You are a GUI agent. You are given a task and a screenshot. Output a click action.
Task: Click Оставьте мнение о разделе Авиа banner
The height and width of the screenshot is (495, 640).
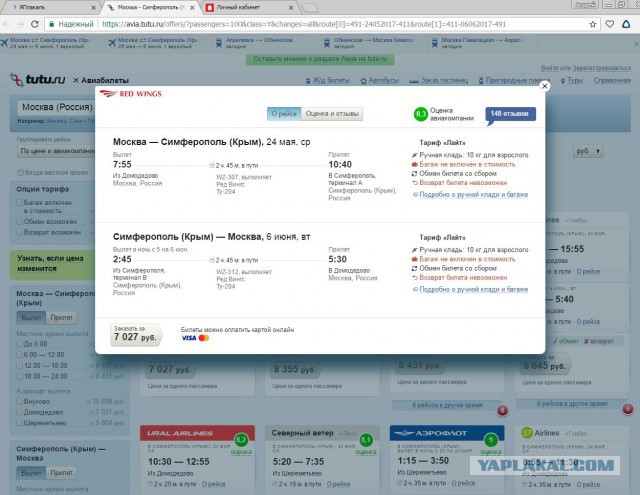coord(320,59)
